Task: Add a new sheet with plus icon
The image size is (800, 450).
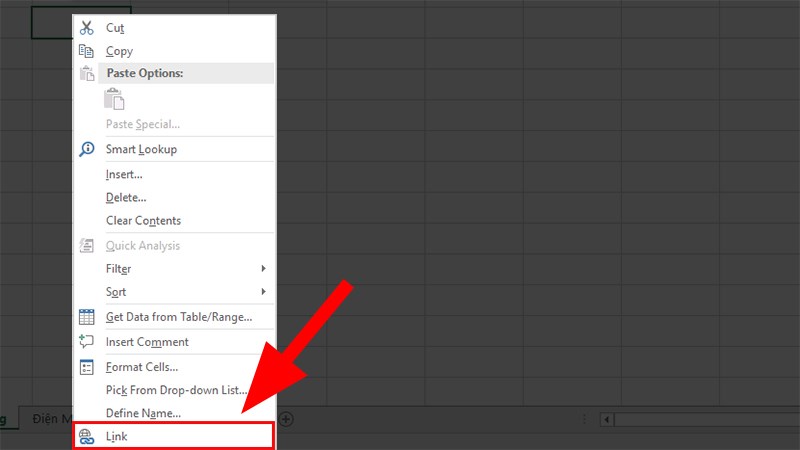Action: click(286, 419)
